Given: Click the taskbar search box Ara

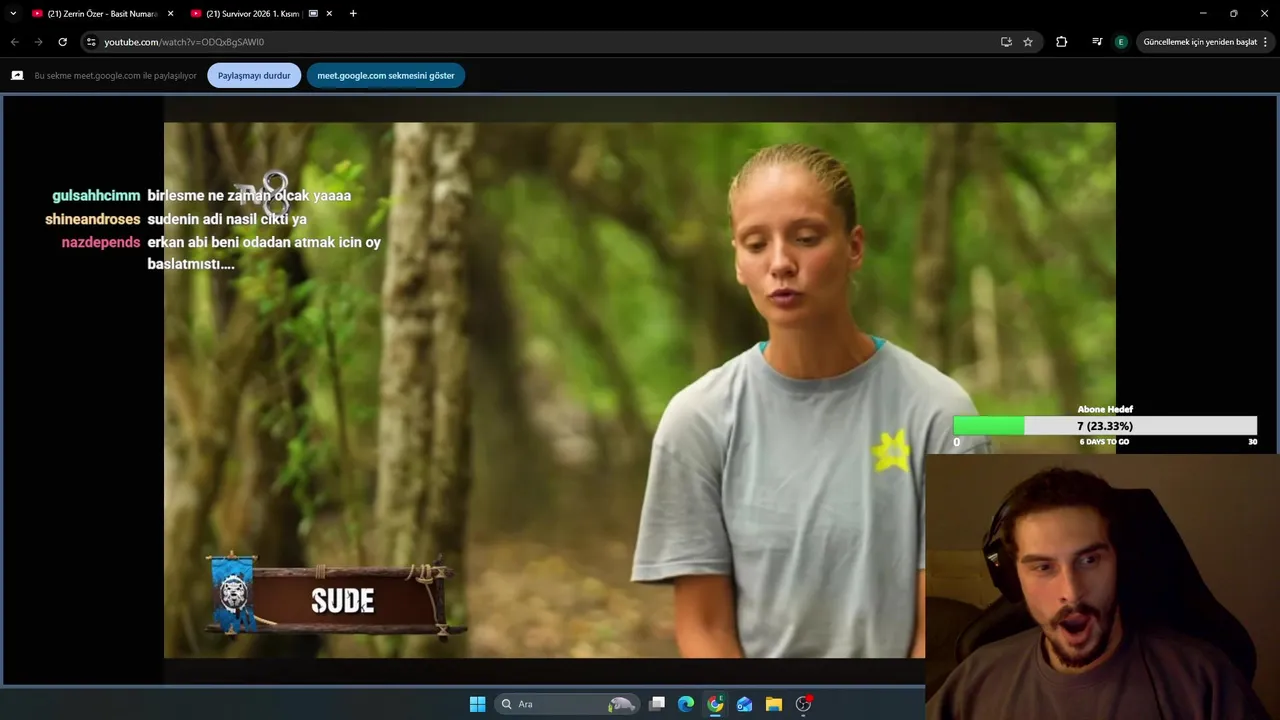Looking at the screenshot, I should 567,704.
